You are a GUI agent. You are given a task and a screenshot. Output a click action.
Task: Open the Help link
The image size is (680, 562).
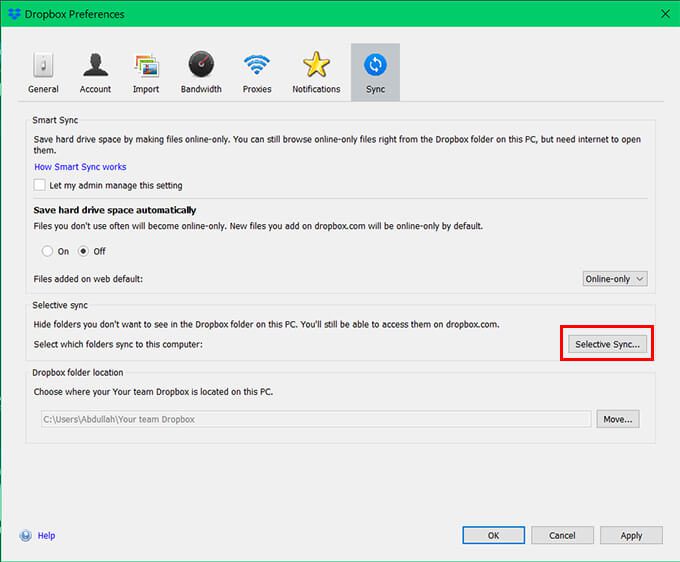46,536
